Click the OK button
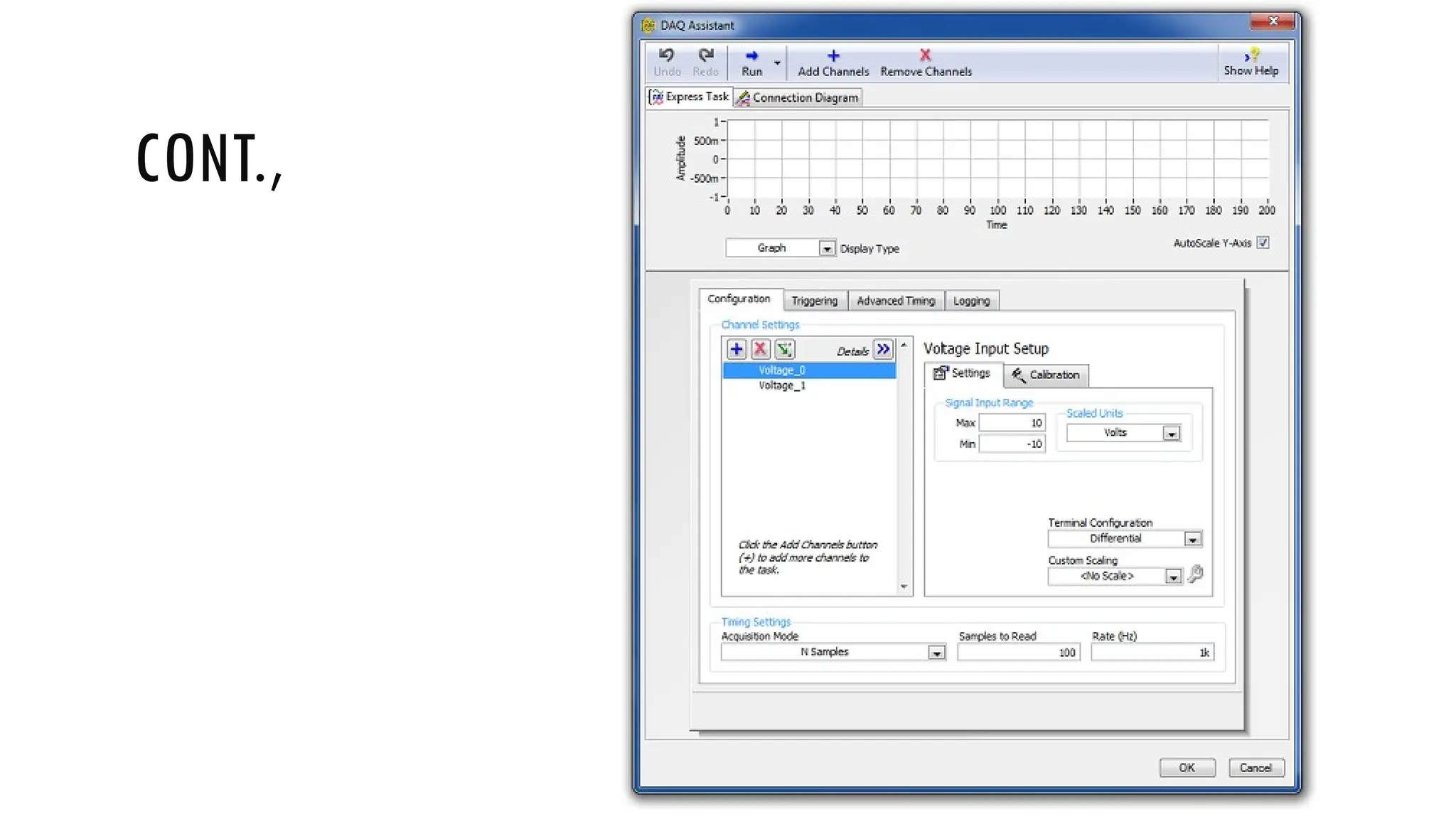The width and height of the screenshot is (1456, 819). pyautogui.click(x=1187, y=768)
